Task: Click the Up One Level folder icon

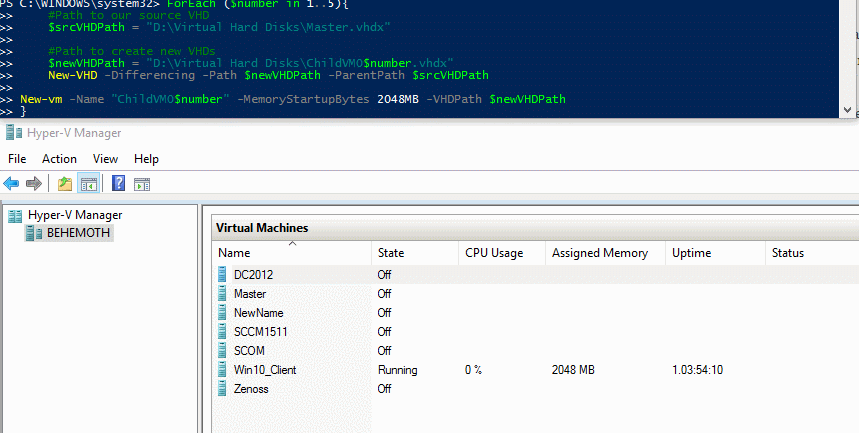Action: point(65,184)
